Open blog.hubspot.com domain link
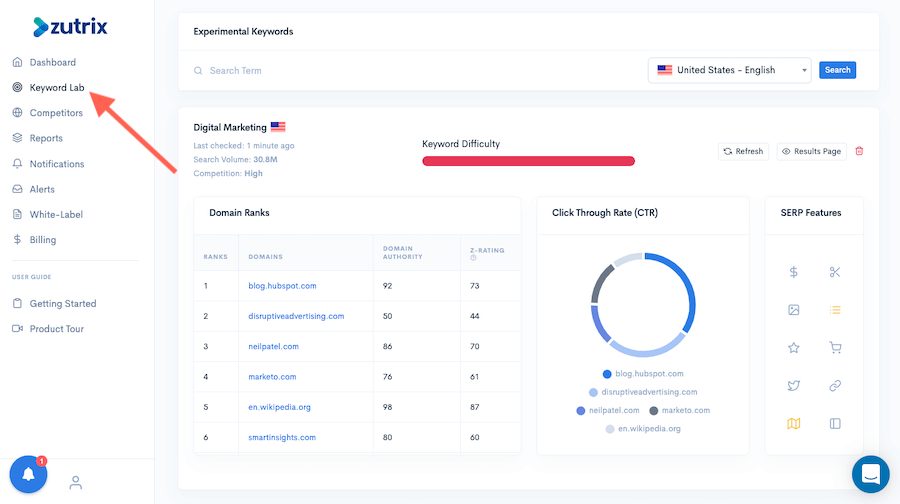The image size is (900, 504). pos(282,285)
